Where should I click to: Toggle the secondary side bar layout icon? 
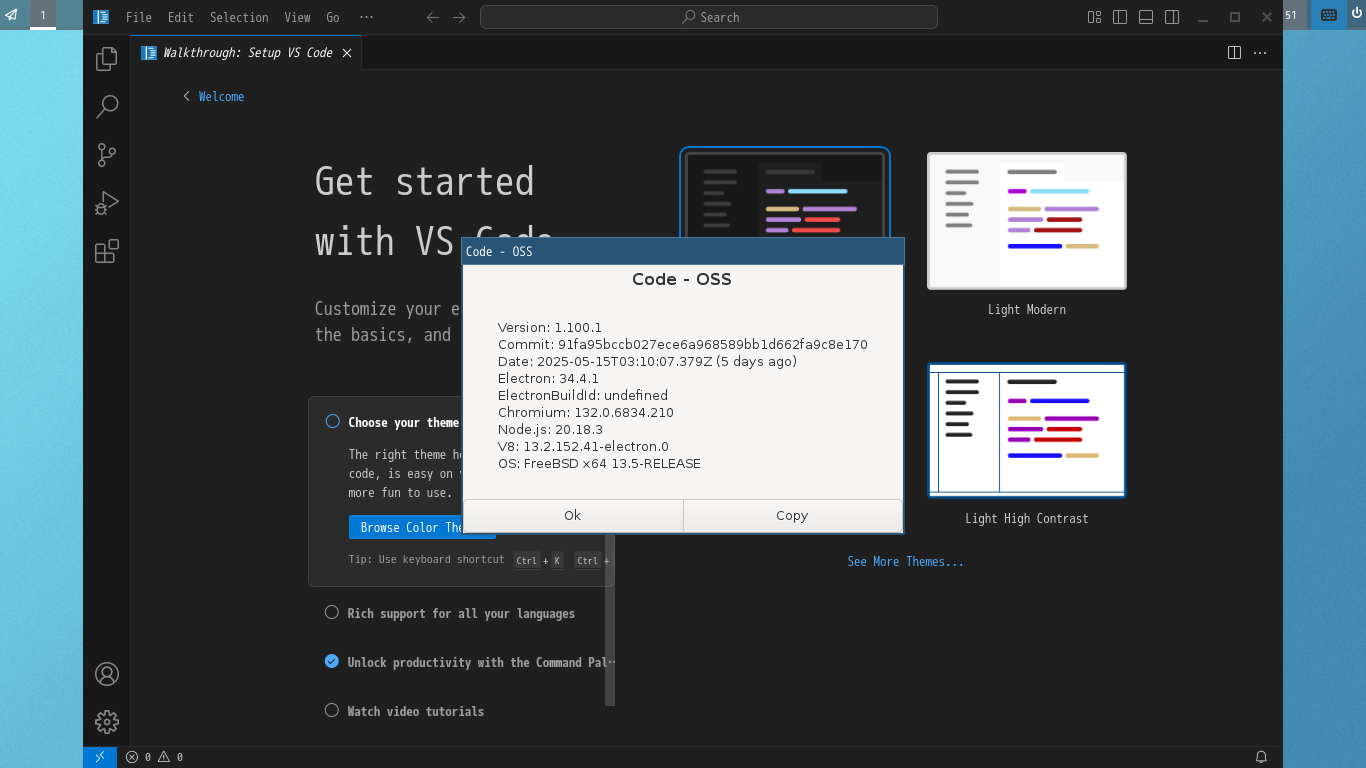[1172, 17]
